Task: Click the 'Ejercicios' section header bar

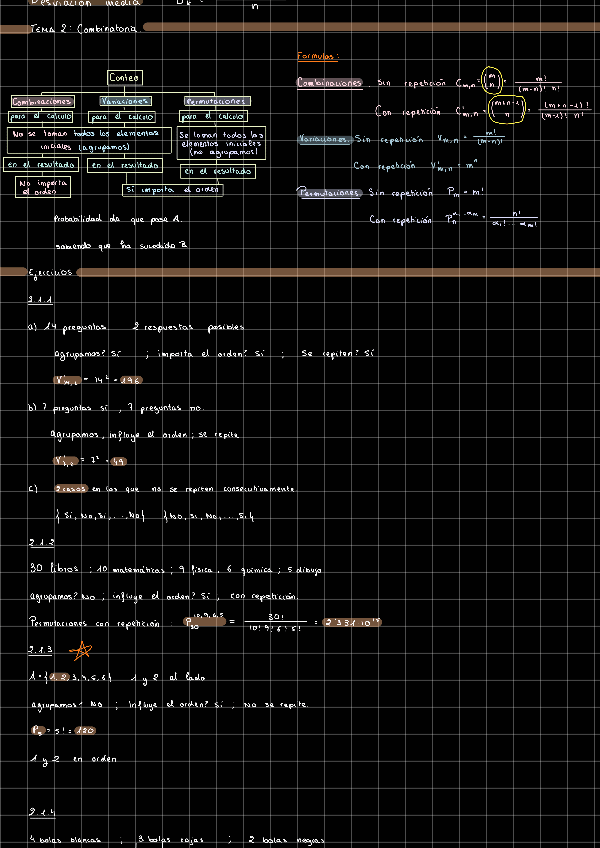Action: (x=50, y=272)
